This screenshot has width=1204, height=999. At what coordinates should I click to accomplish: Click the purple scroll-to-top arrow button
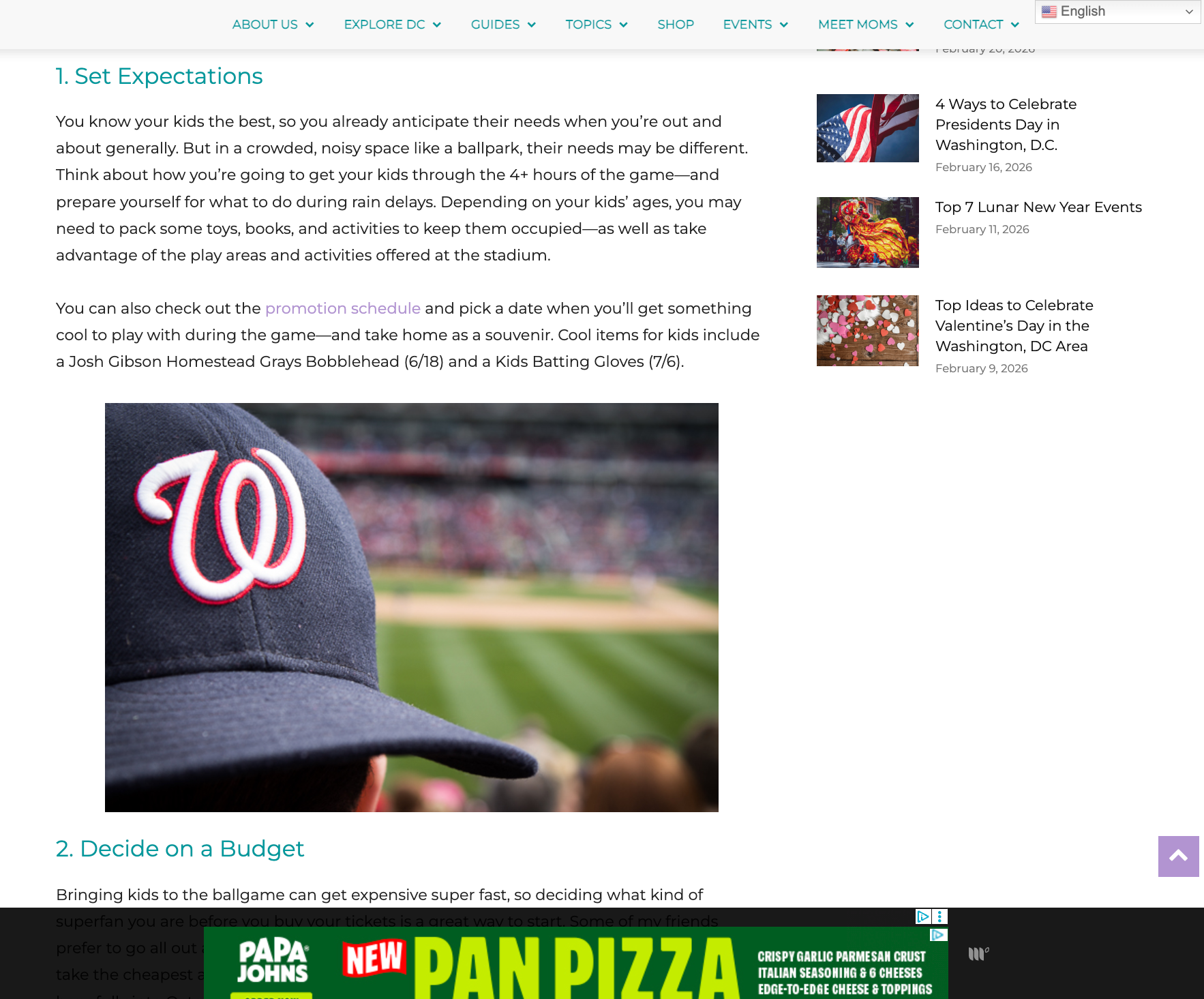coord(1178,856)
